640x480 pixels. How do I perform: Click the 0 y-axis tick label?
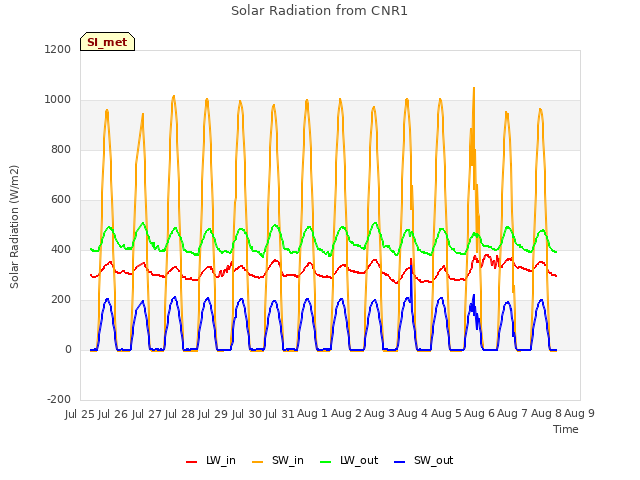click(68, 349)
